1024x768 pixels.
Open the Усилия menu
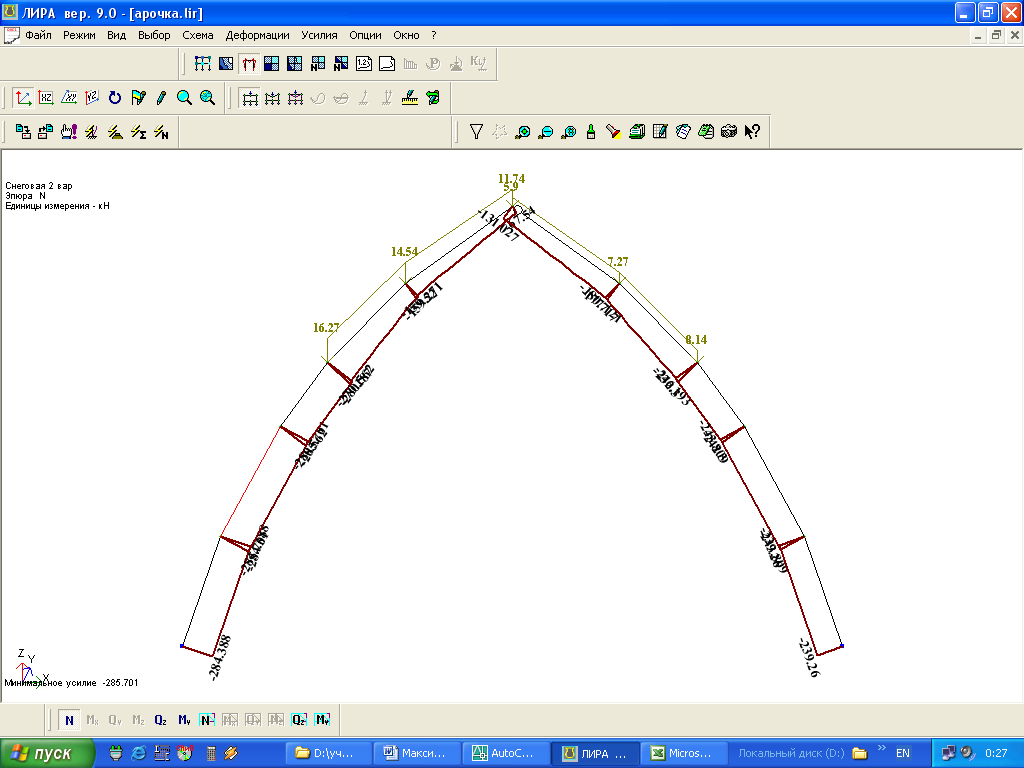[x=319, y=35]
